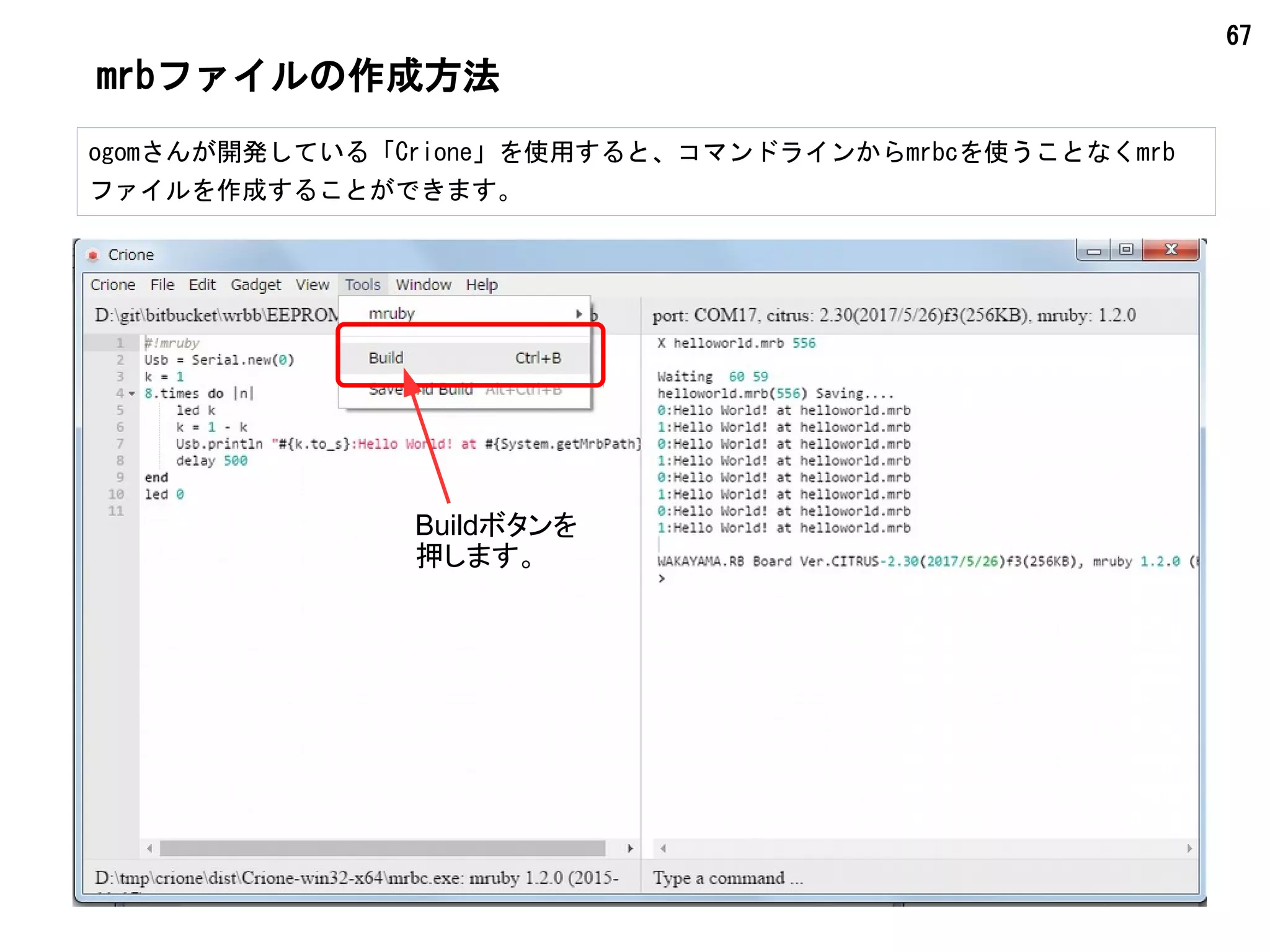Maximize the Crione window

1126,250
